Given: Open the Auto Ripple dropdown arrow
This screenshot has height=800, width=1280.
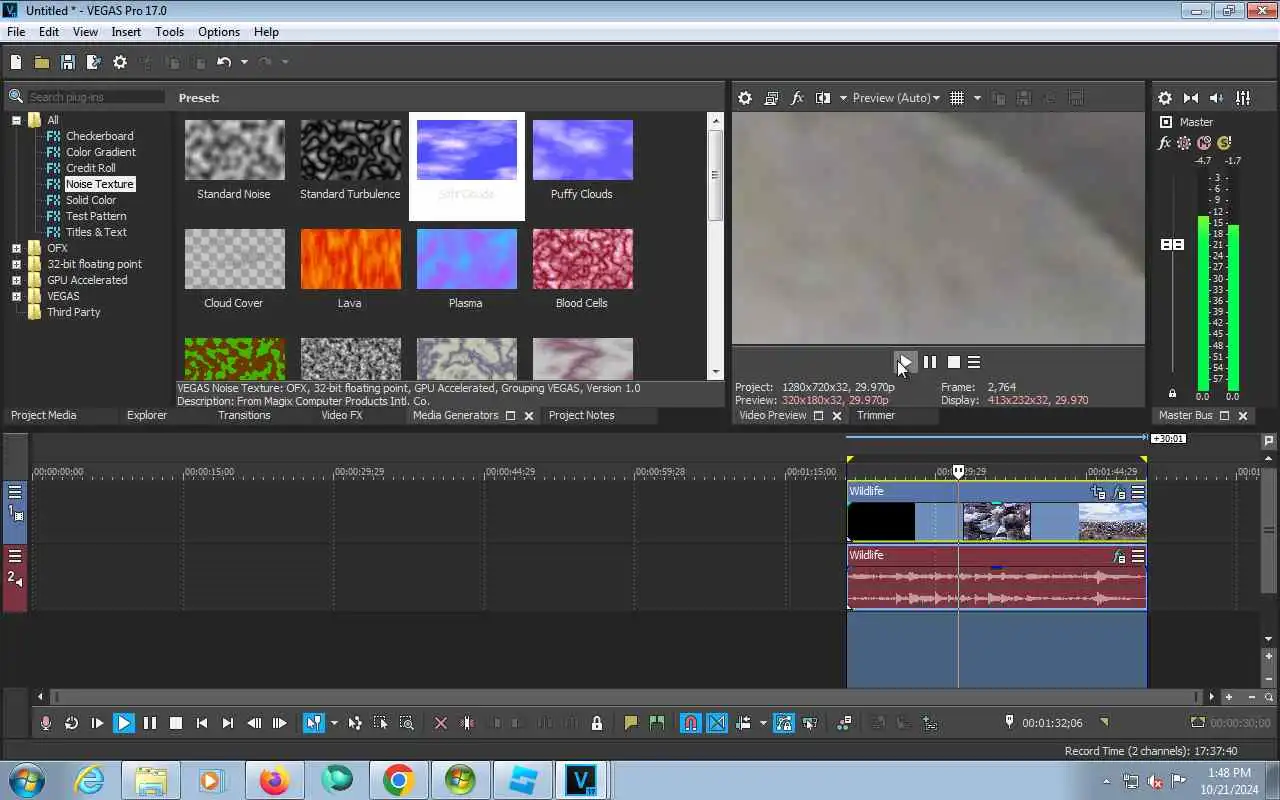Looking at the screenshot, I should pos(762,723).
